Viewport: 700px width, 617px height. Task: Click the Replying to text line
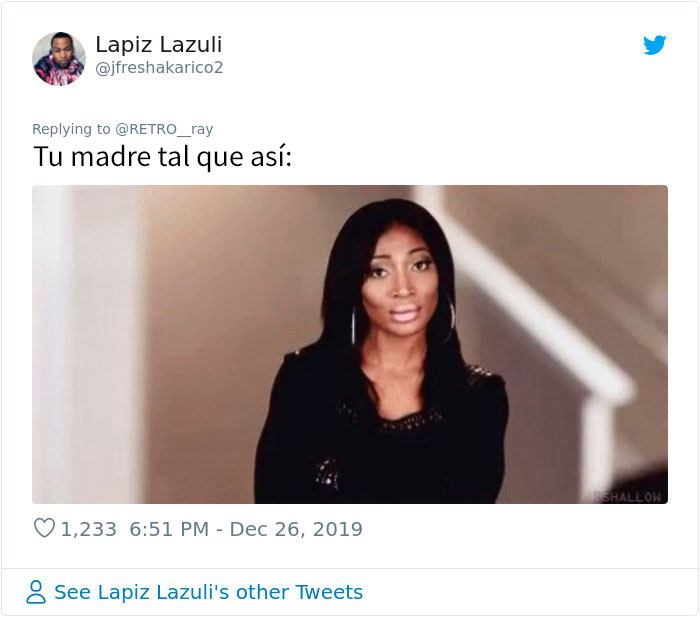(123, 129)
